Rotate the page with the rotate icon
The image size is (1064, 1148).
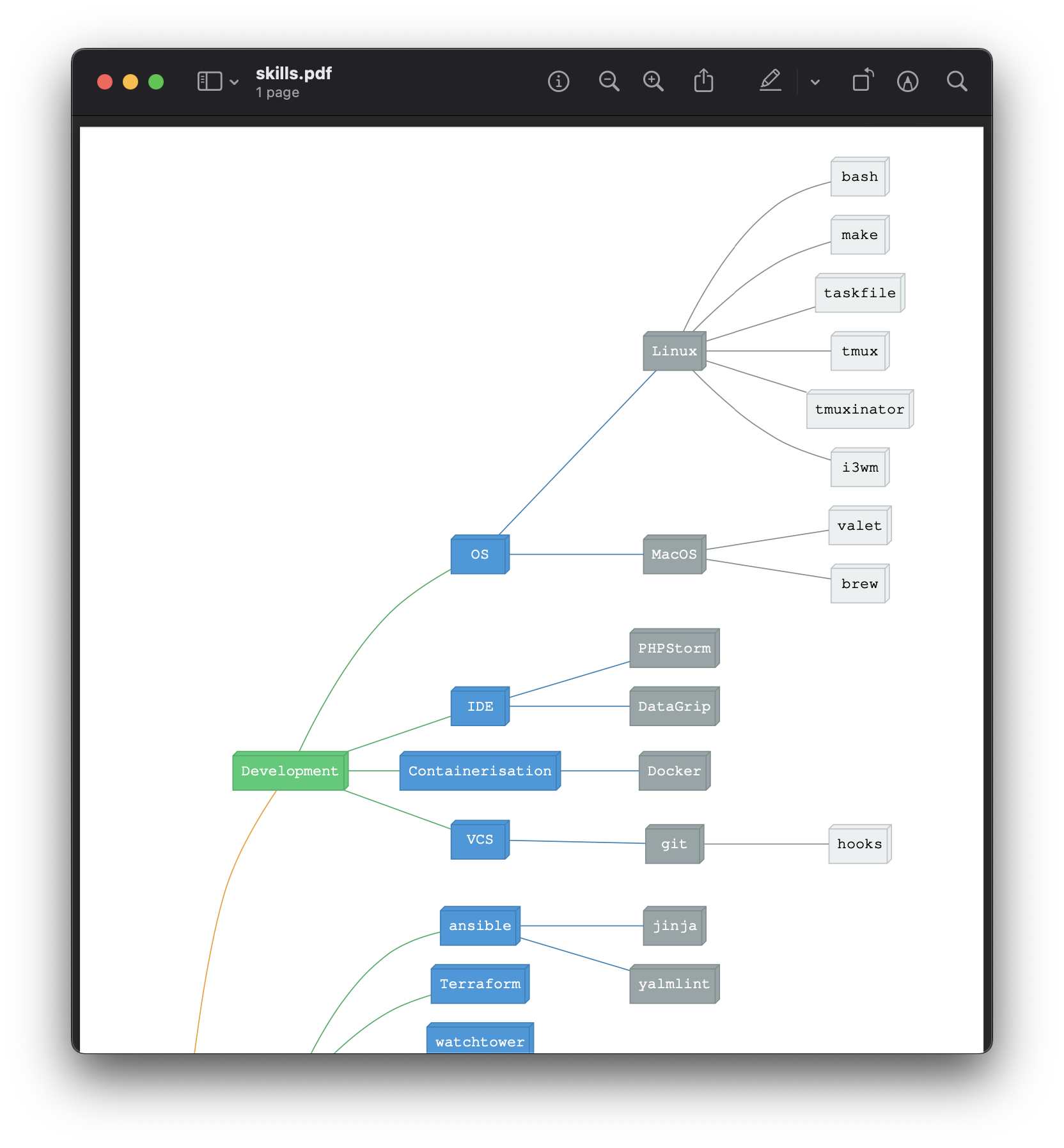[x=863, y=81]
